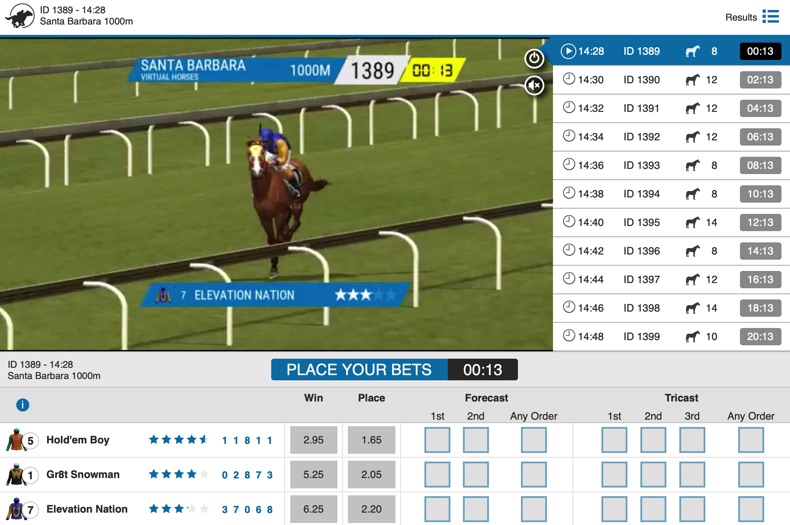Image resolution: width=790 pixels, height=525 pixels.
Task: Bet Win 6.25 on Elevation Nation
Action: pos(313,509)
